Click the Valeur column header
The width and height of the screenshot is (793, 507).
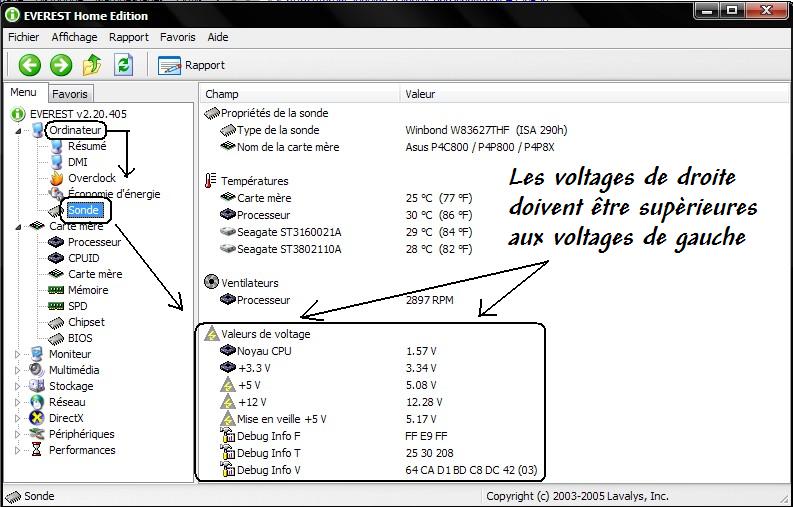(420, 94)
